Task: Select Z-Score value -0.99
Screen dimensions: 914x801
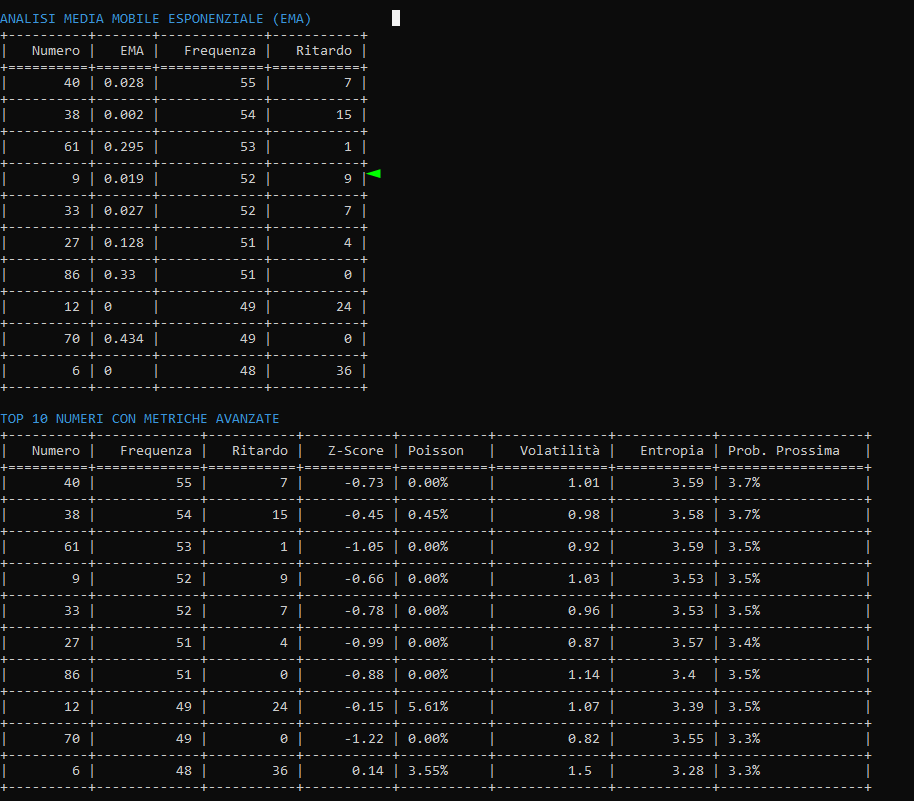Action: click(364, 643)
